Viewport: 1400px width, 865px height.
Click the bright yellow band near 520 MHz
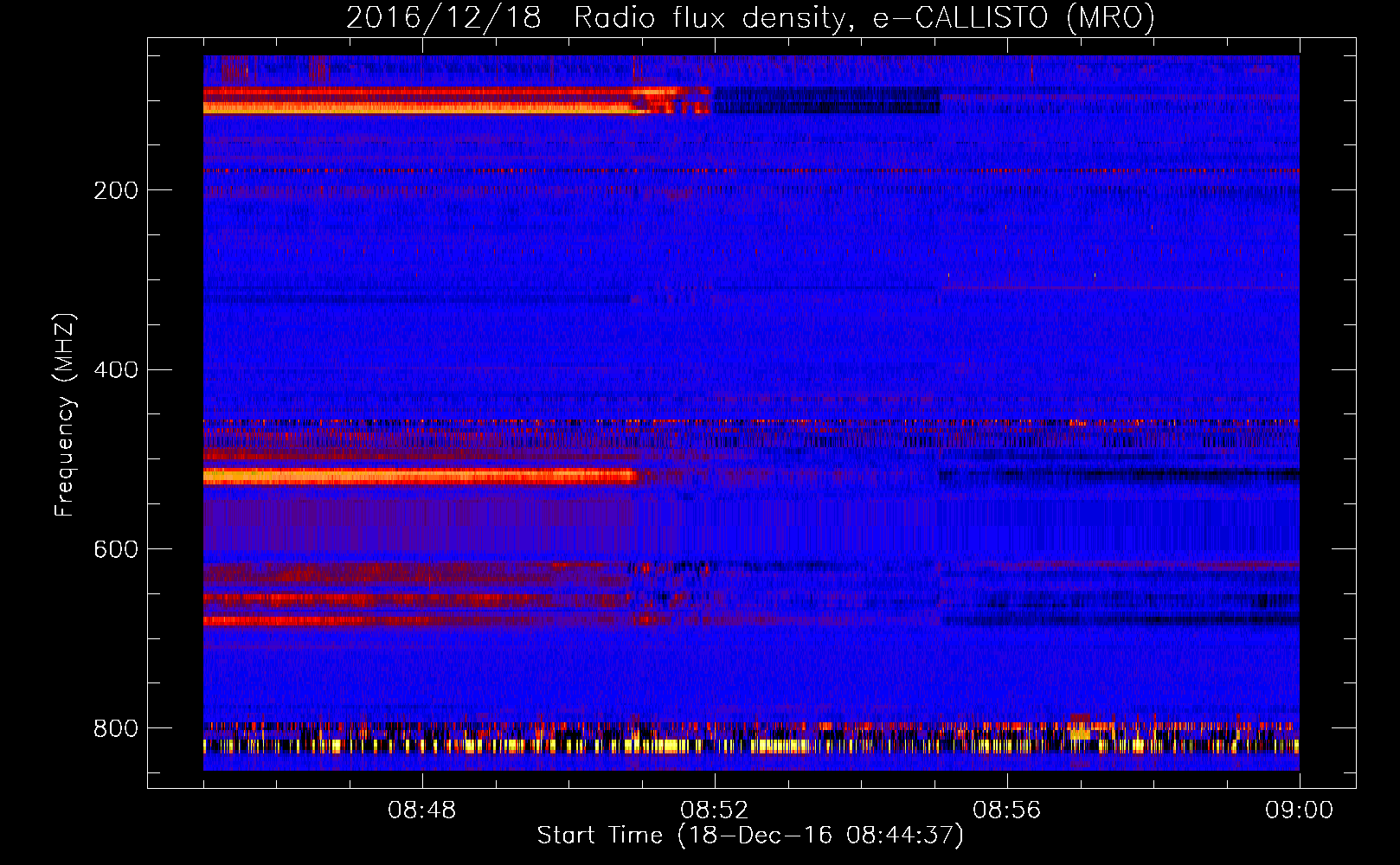coord(420,476)
